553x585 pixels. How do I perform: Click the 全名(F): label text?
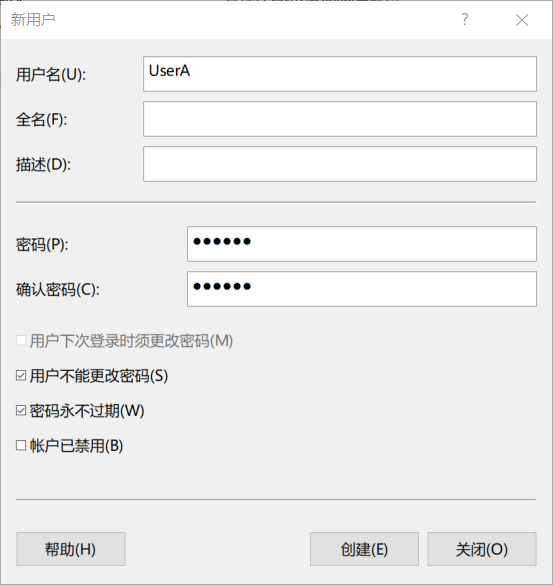pyautogui.click(x=41, y=120)
